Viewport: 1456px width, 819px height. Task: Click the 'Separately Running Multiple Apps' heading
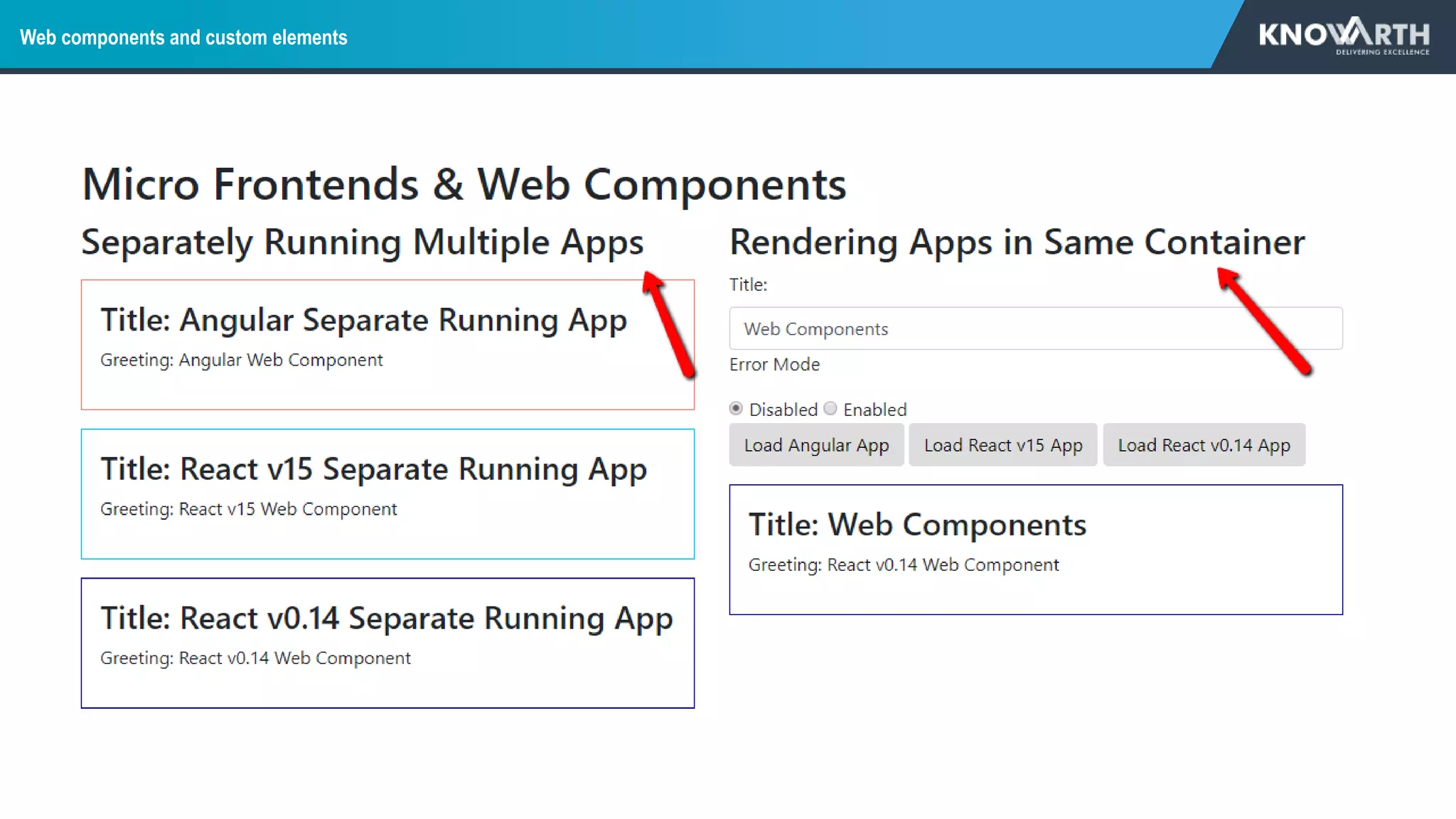(x=363, y=242)
